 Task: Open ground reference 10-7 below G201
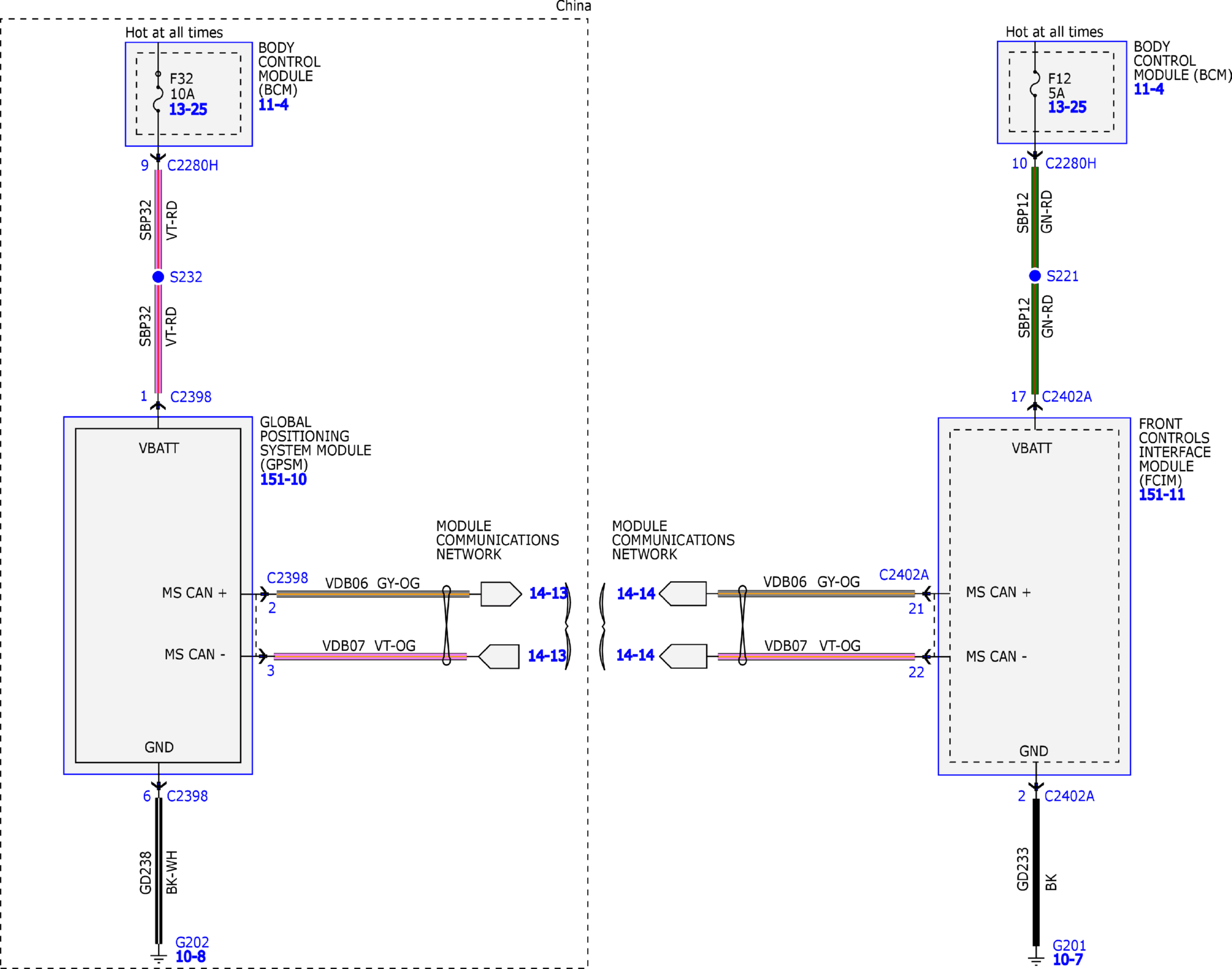(x=1068, y=960)
